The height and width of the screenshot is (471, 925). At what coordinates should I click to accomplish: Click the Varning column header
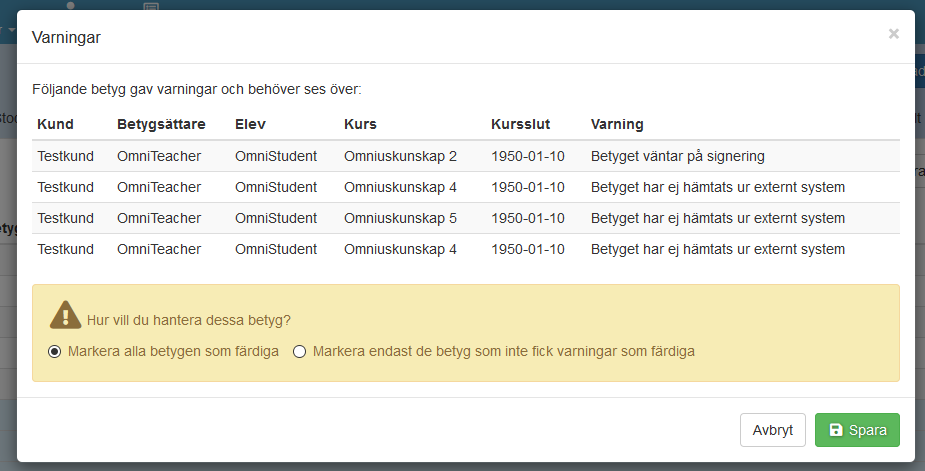[x=617, y=125]
